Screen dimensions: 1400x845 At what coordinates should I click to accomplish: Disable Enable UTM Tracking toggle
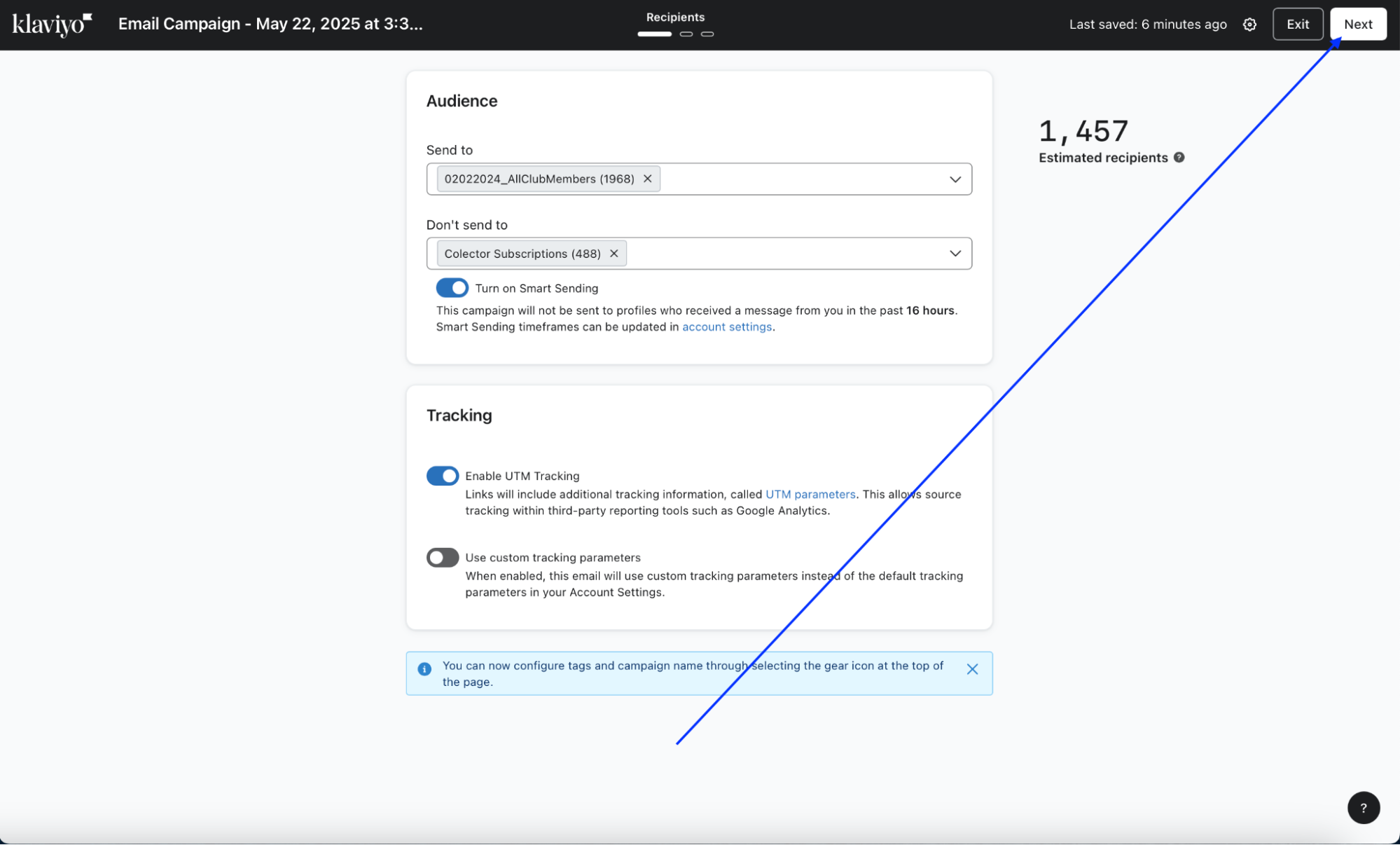[443, 476]
